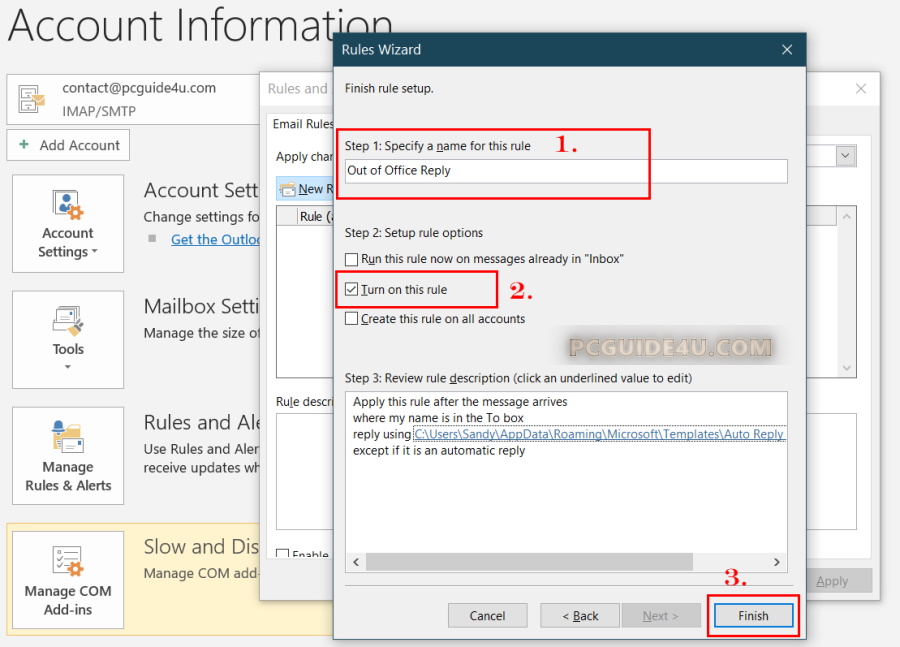Click the New Rule icon
The height and width of the screenshot is (647, 900).
pos(288,189)
